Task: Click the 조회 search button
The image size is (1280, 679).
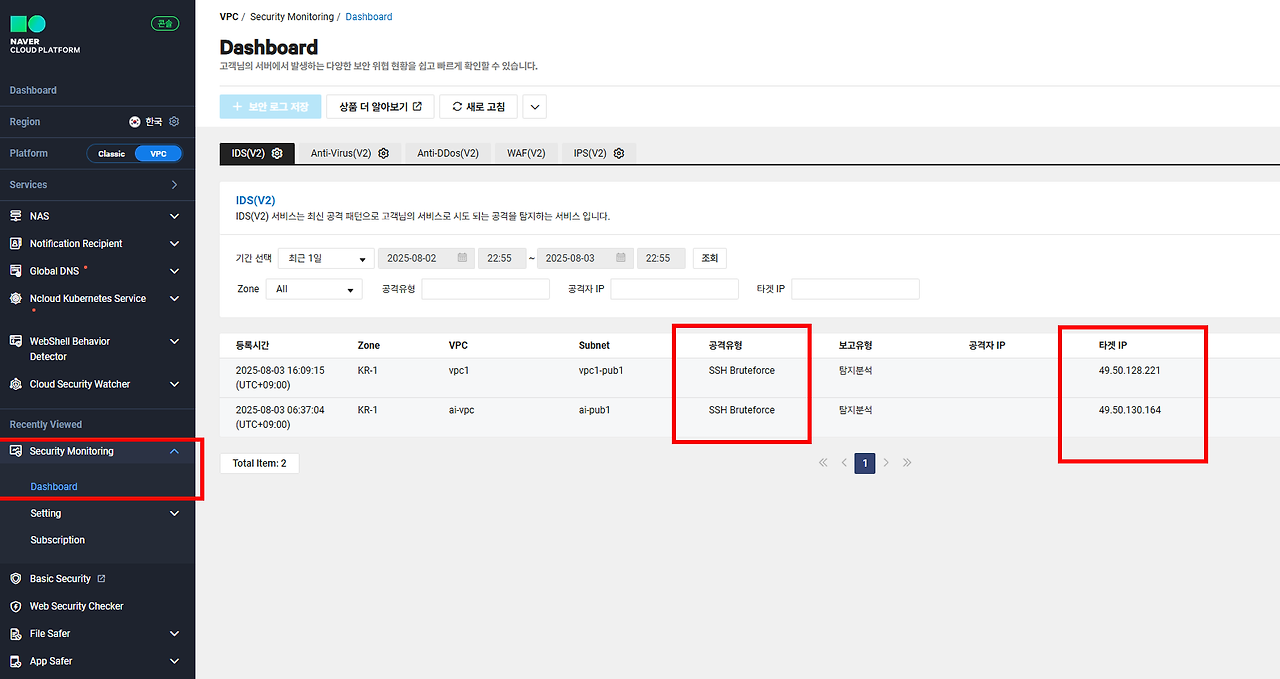Action: click(709, 258)
